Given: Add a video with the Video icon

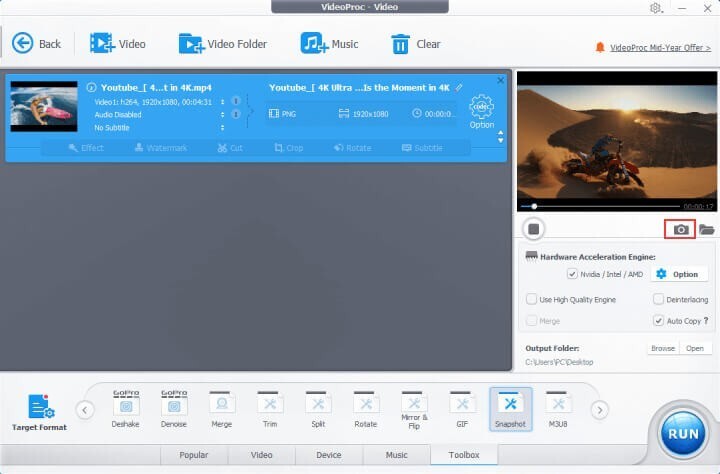Looking at the screenshot, I should pos(118,44).
